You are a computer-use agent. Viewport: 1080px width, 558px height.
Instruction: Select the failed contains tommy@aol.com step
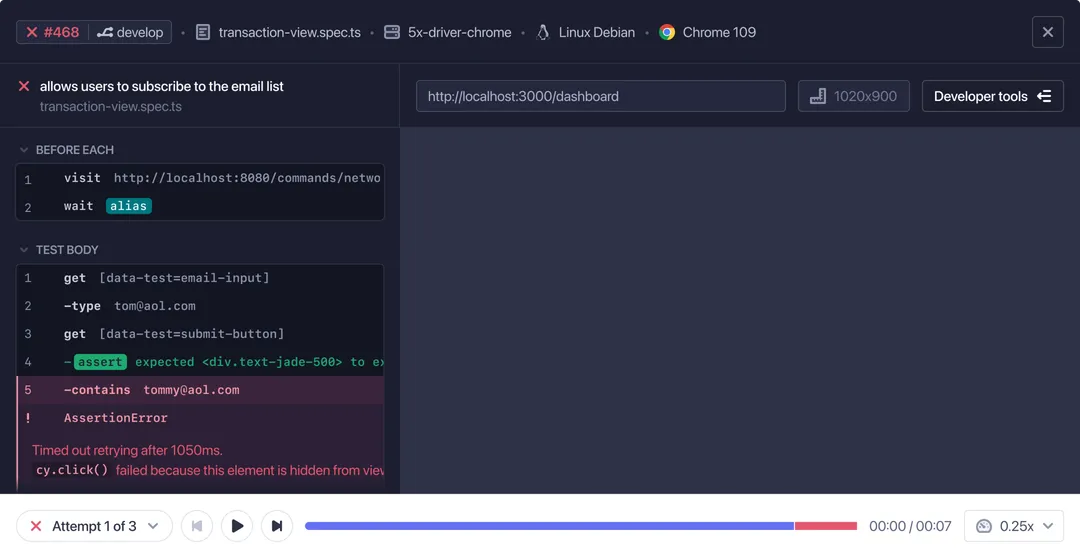[x=200, y=390]
